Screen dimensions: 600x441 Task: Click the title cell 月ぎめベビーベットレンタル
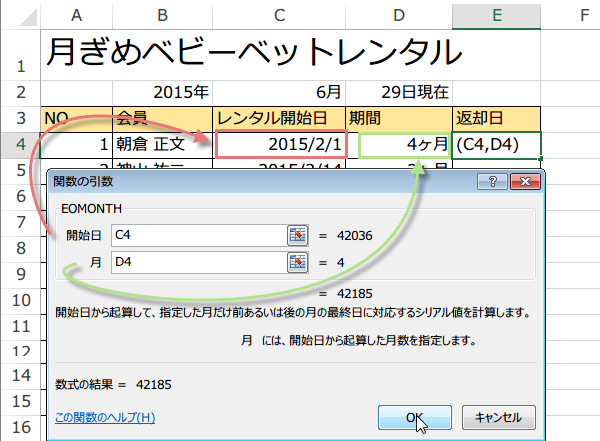click(254, 52)
